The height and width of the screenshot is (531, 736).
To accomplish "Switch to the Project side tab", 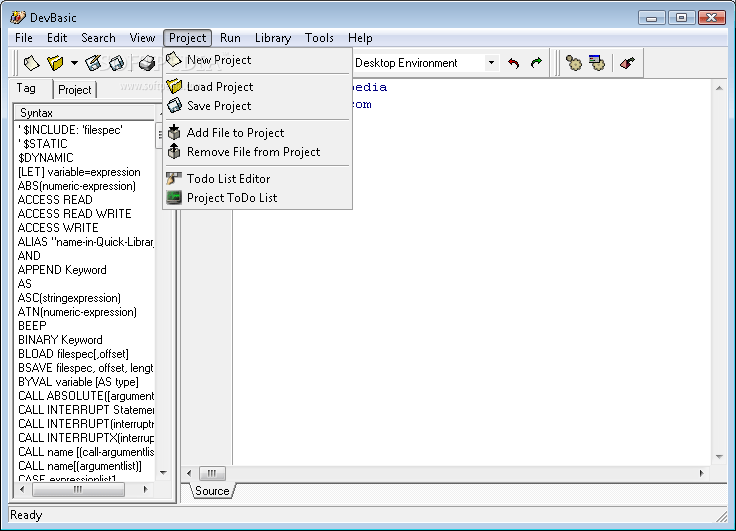I will coord(75,90).
